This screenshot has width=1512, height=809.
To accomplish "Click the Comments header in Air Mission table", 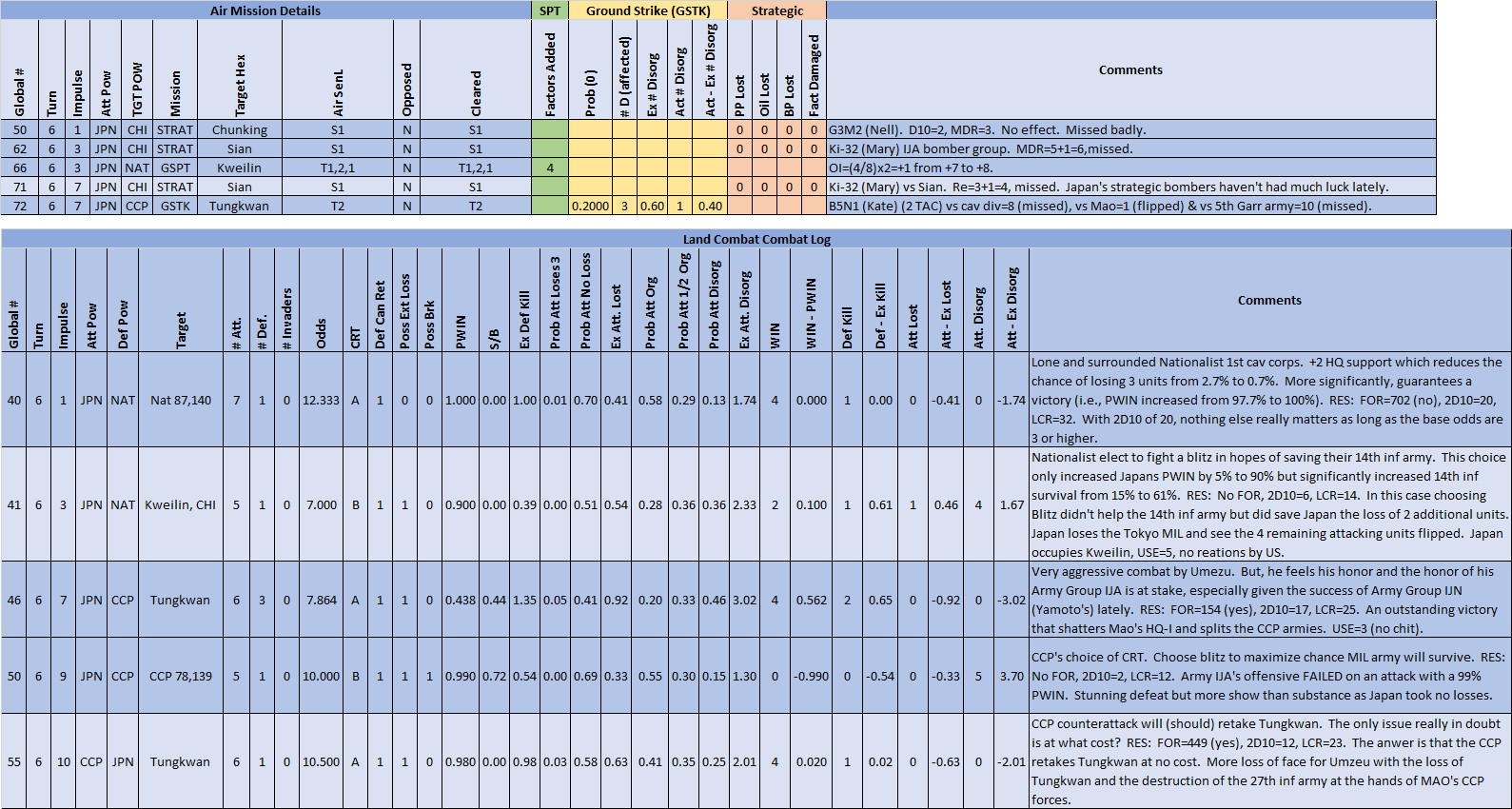I will tap(1130, 69).
